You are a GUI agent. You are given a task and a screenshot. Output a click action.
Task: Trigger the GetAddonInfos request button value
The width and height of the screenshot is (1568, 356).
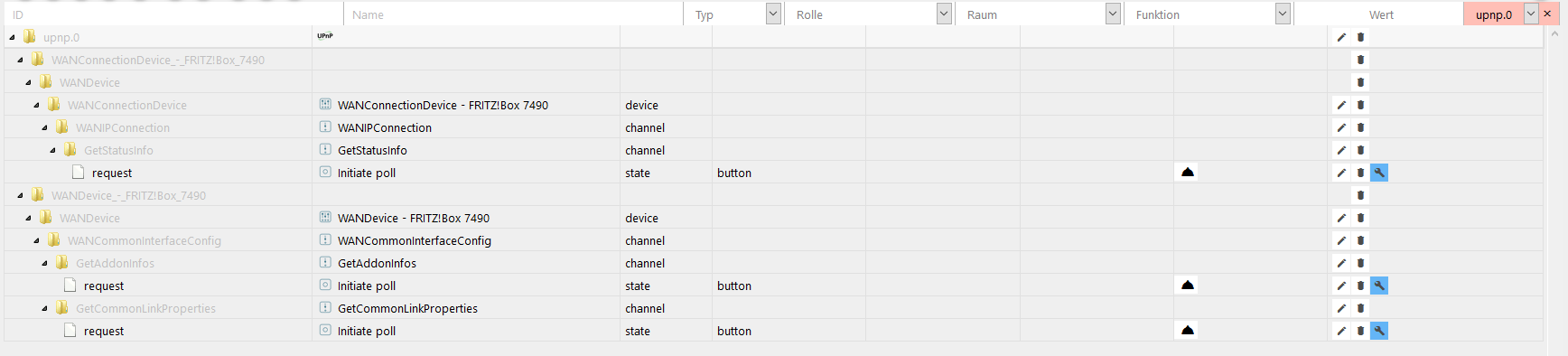pyautogui.click(x=1188, y=285)
